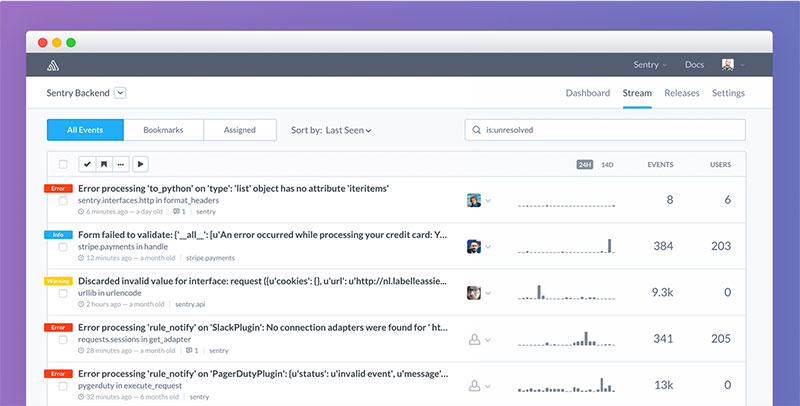Check the box for the 'to_python' error
Screen dimensions: 800x406
coord(63,201)
